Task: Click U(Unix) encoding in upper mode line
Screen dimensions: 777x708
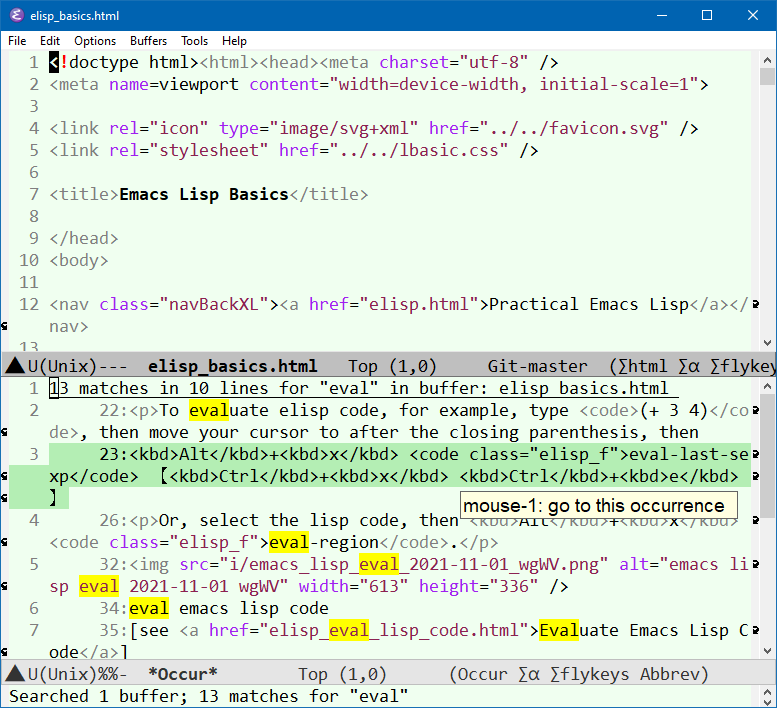Action: (x=62, y=366)
